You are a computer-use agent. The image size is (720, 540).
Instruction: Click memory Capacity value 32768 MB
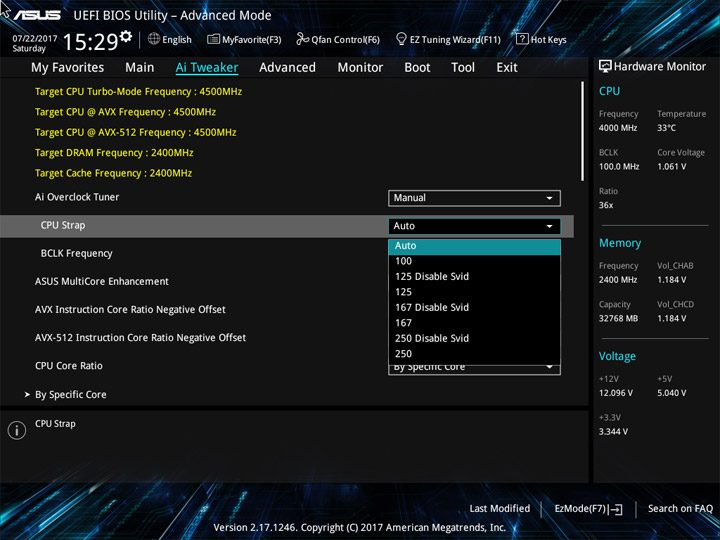(618, 319)
